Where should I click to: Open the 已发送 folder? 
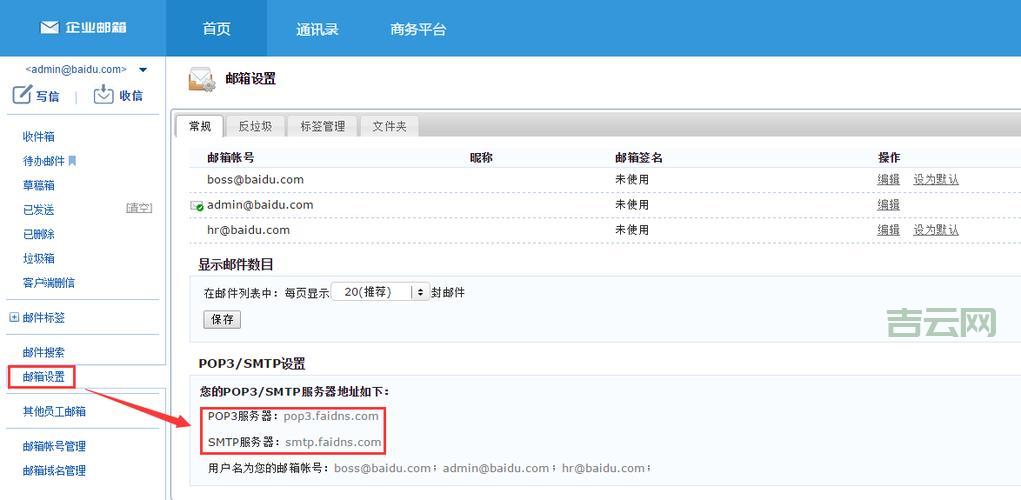[38, 210]
